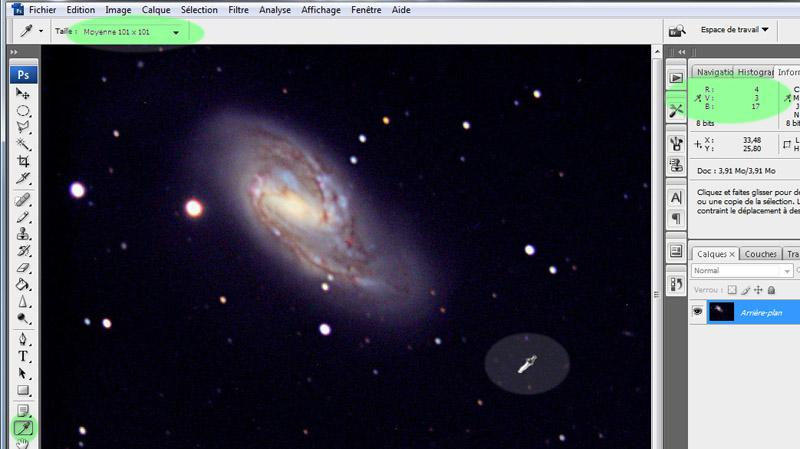800x449 pixels.
Task: Expand the panel dock double arrows
Action: [x=682, y=52]
